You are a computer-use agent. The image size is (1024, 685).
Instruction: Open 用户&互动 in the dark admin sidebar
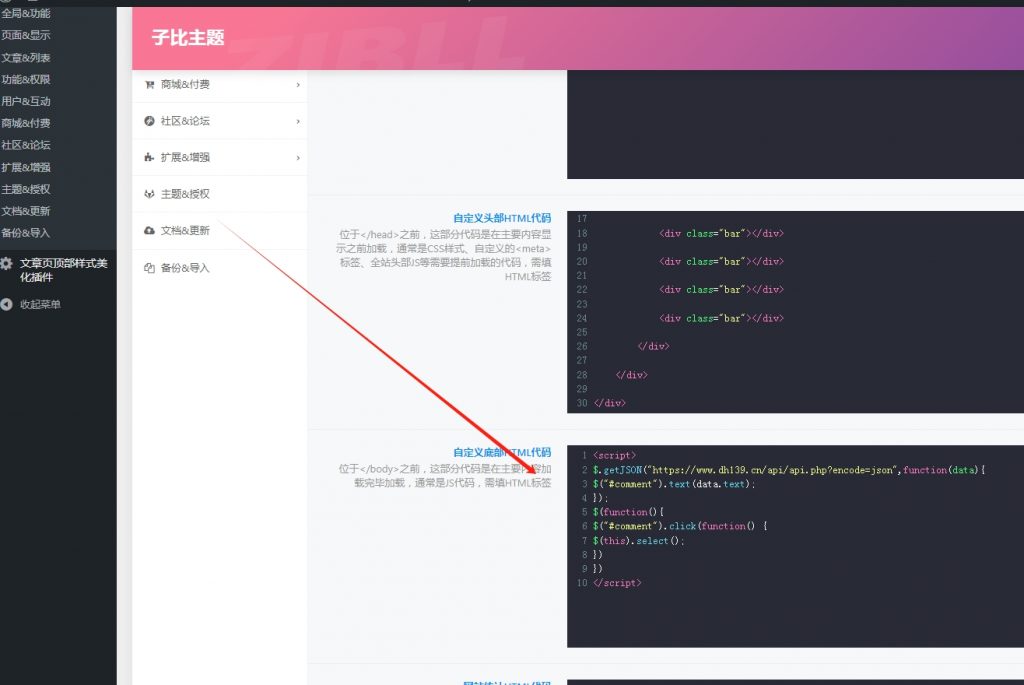pos(26,101)
